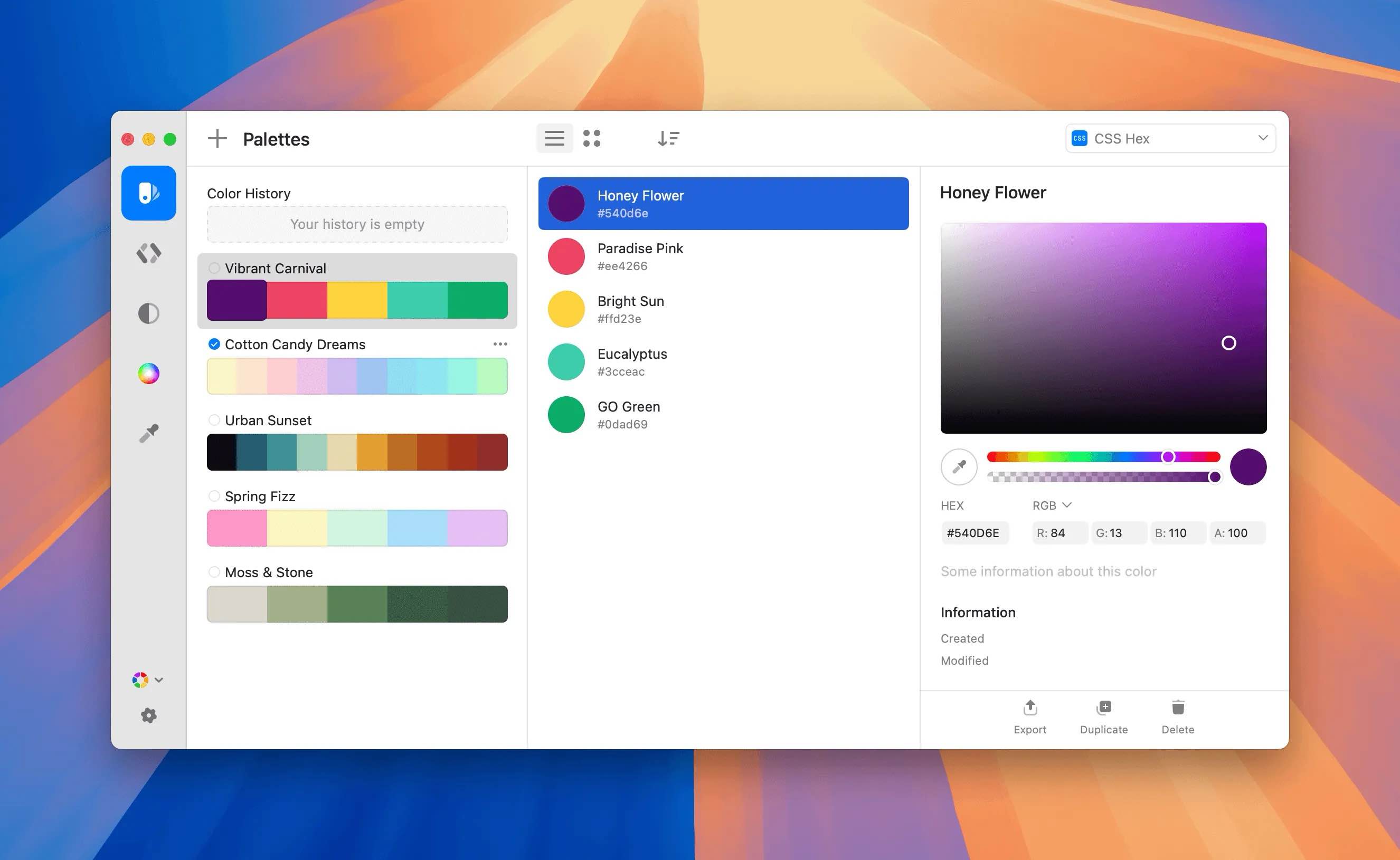The width and height of the screenshot is (1400, 860).
Task: Switch to grid view of palettes
Action: (x=593, y=138)
